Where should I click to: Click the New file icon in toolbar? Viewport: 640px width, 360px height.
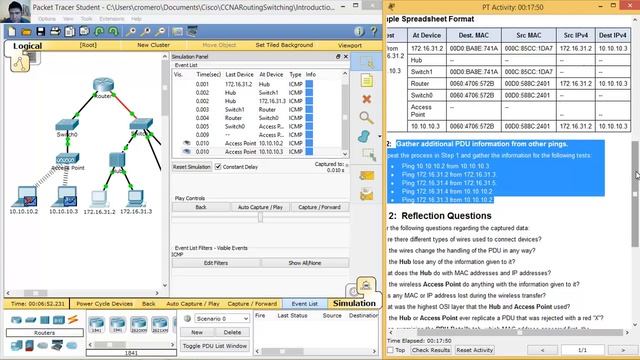coord(11,31)
